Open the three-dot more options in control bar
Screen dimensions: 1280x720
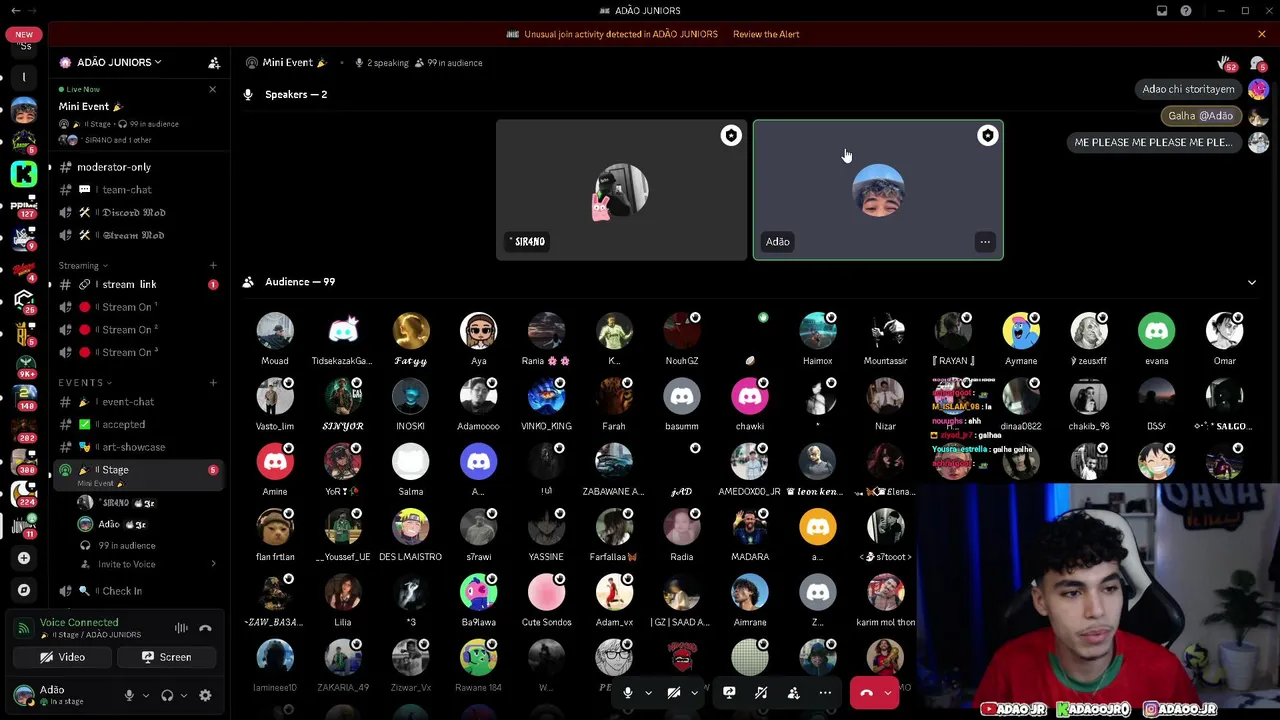pyautogui.click(x=825, y=692)
